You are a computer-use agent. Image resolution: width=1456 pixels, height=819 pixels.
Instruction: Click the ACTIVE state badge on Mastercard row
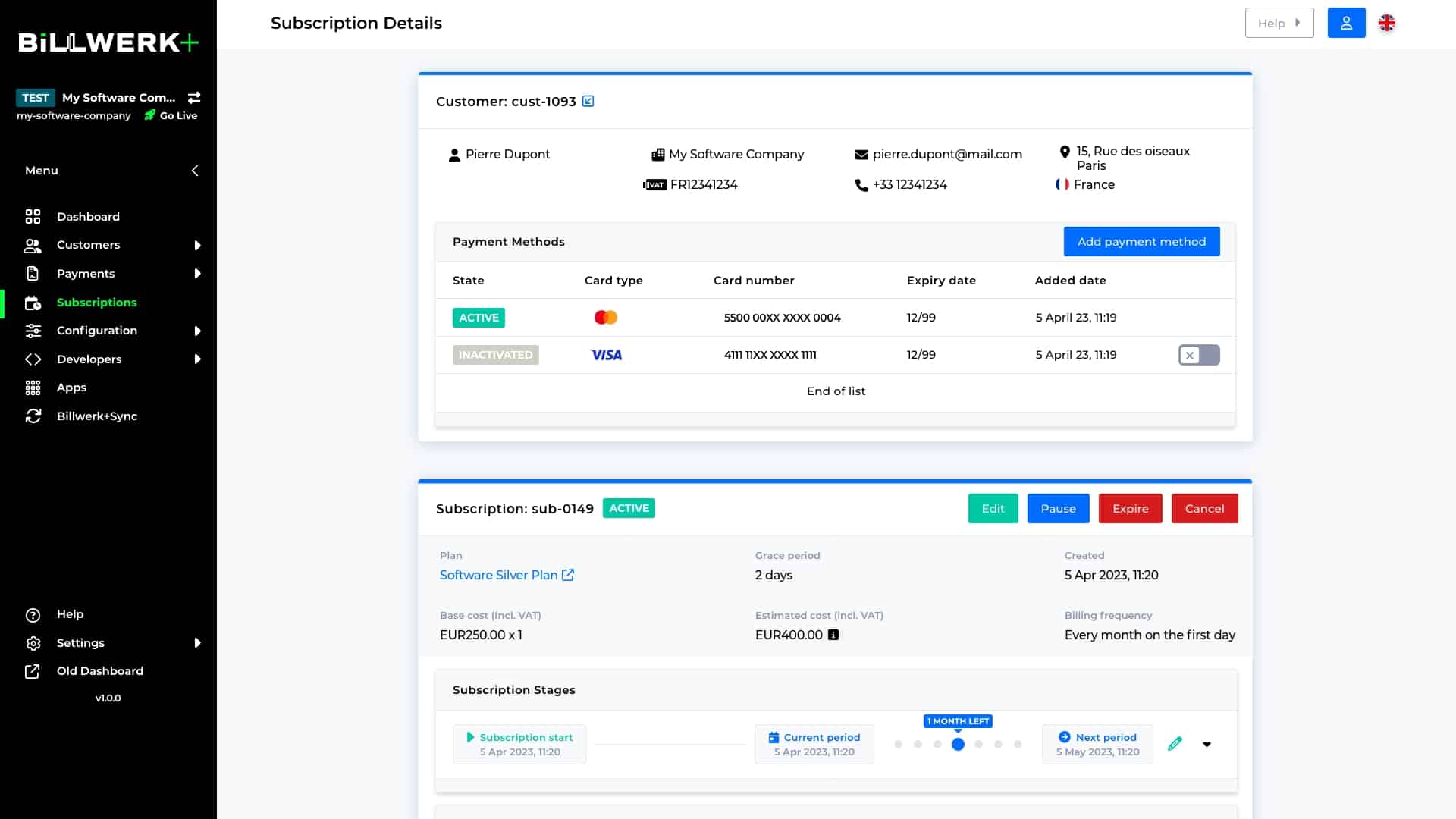tap(479, 318)
